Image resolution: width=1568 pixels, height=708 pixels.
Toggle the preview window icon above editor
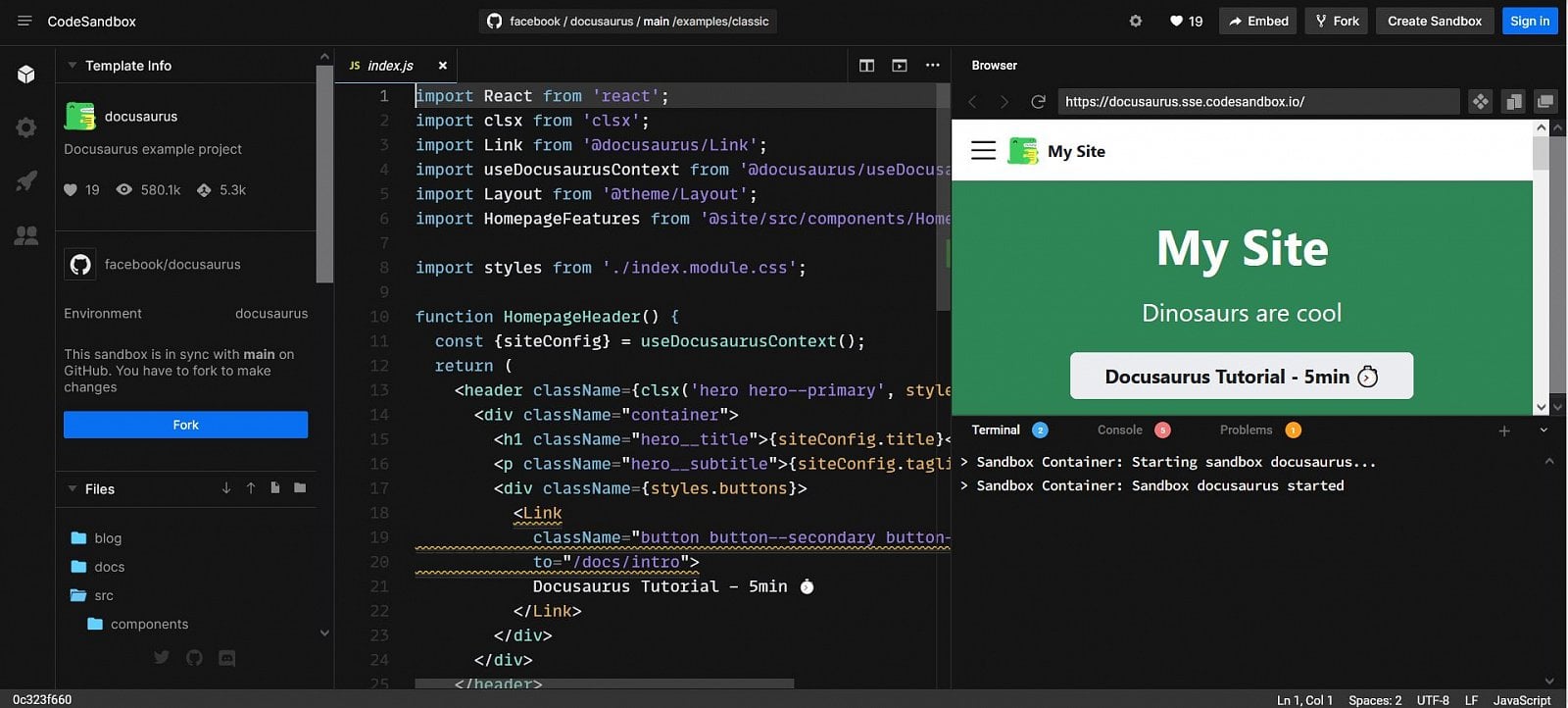[900, 66]
